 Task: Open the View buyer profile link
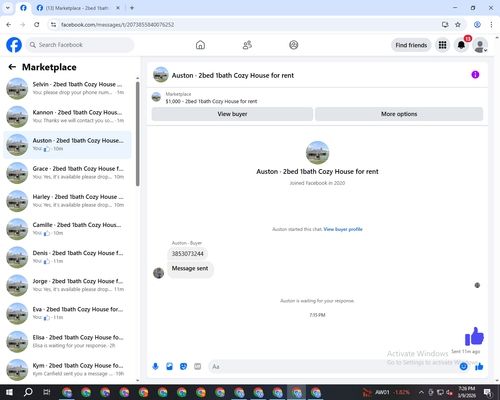click(343, 229)
